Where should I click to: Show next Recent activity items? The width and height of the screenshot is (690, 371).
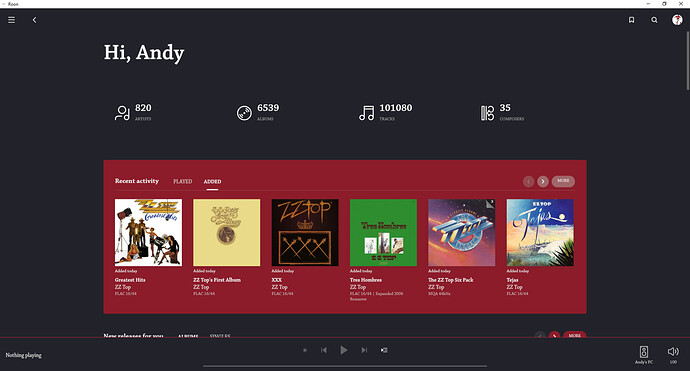543,181
